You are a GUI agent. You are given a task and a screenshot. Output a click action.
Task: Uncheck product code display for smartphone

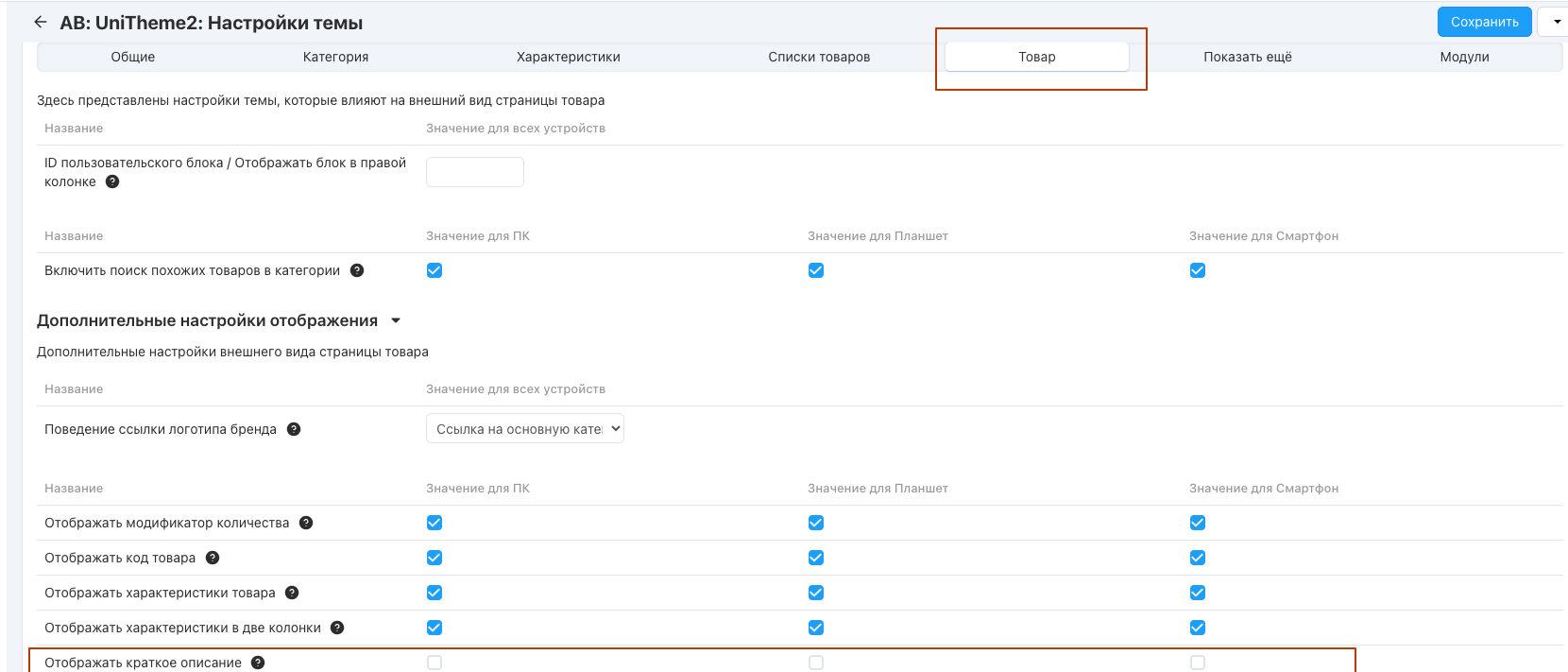(1198, 558)
